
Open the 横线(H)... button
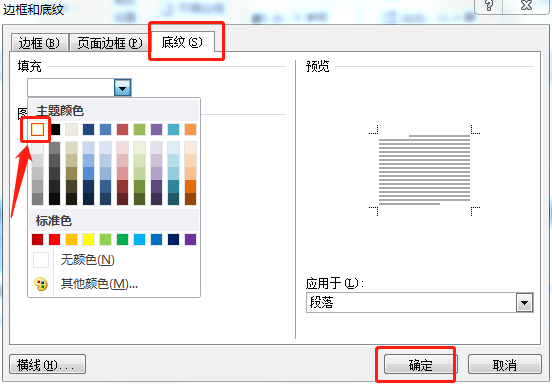(47, 364)
